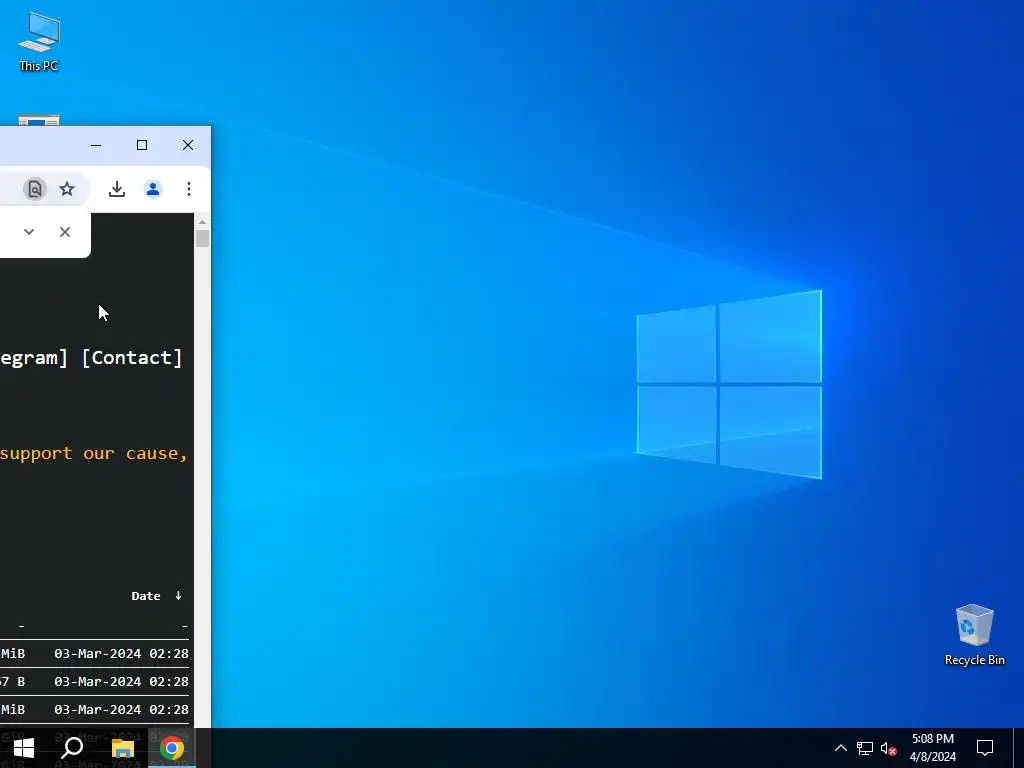Open the notification center icon
This screenshot has width=1024, height=768.
click(x=985, y=748)
